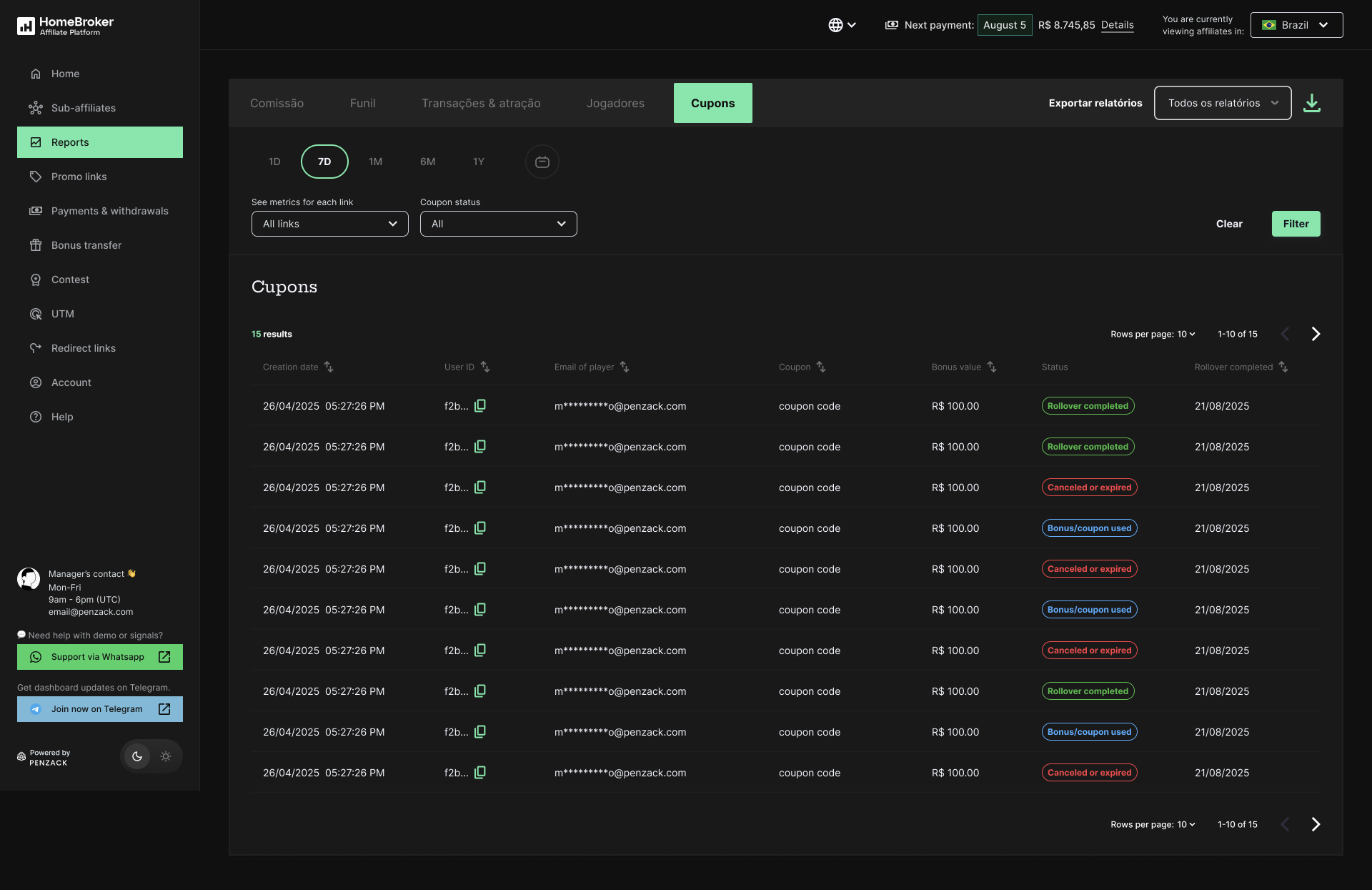Viewport: 1372px width, 890px height.
Task: Change Brazil country selector
Action: [x=1296, y=25]
